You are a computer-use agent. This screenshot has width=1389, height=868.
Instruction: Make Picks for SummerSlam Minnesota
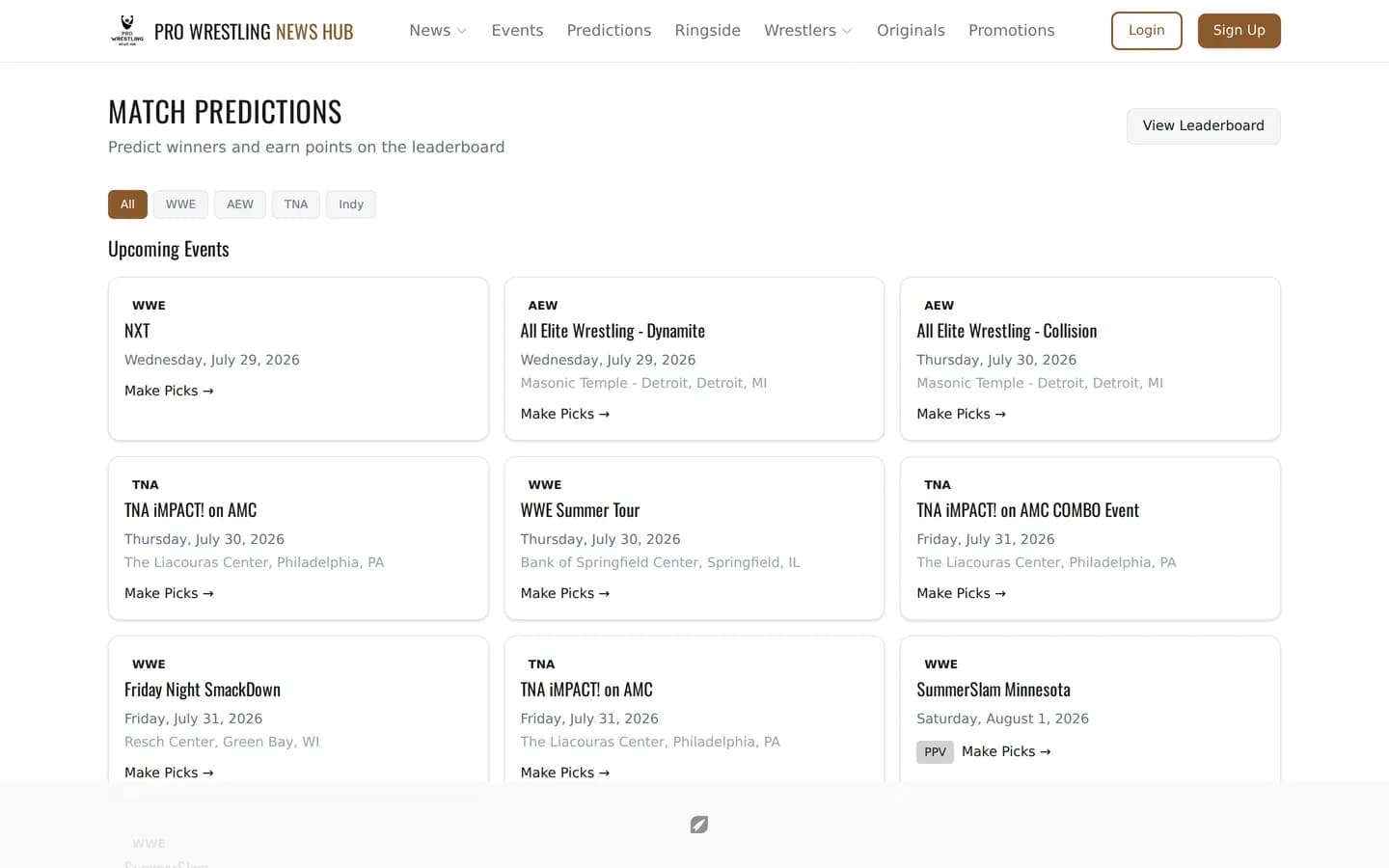point(1006,751)
